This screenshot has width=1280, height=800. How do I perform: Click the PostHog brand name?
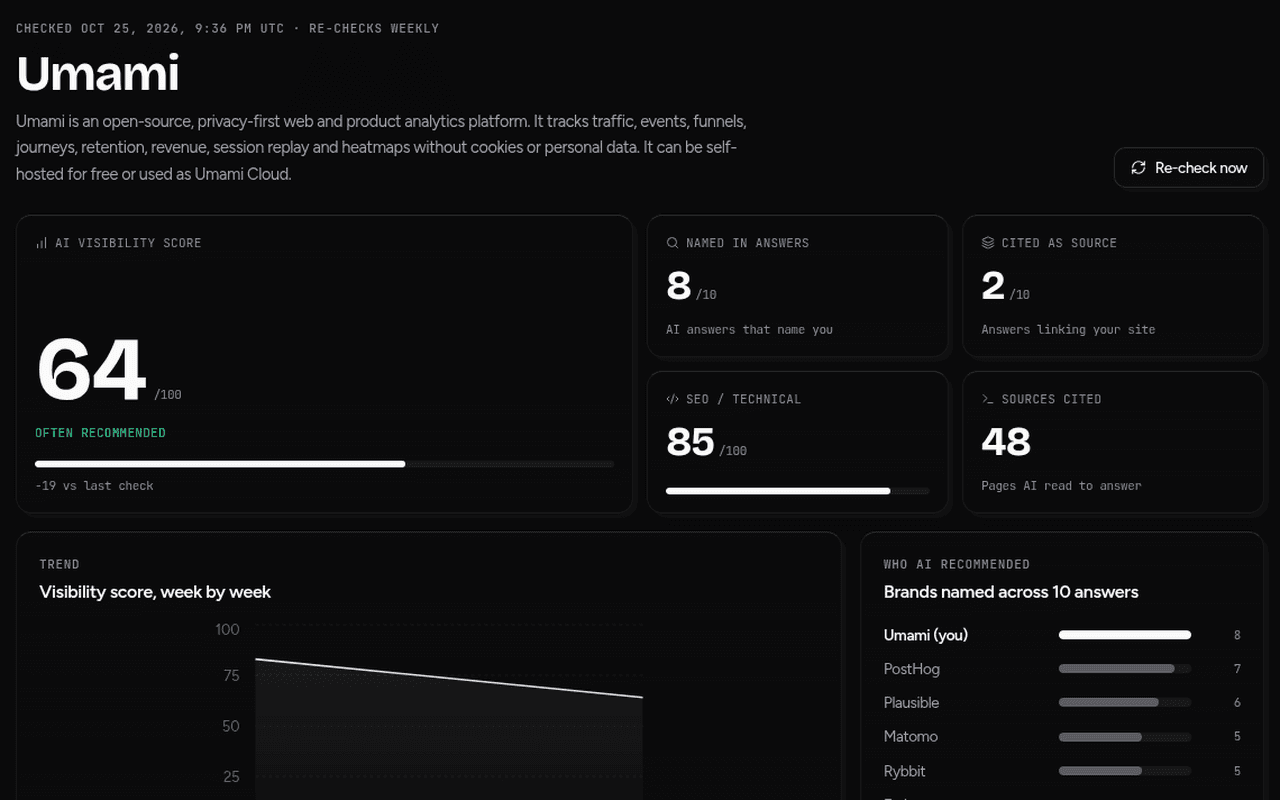click(912, 669)
